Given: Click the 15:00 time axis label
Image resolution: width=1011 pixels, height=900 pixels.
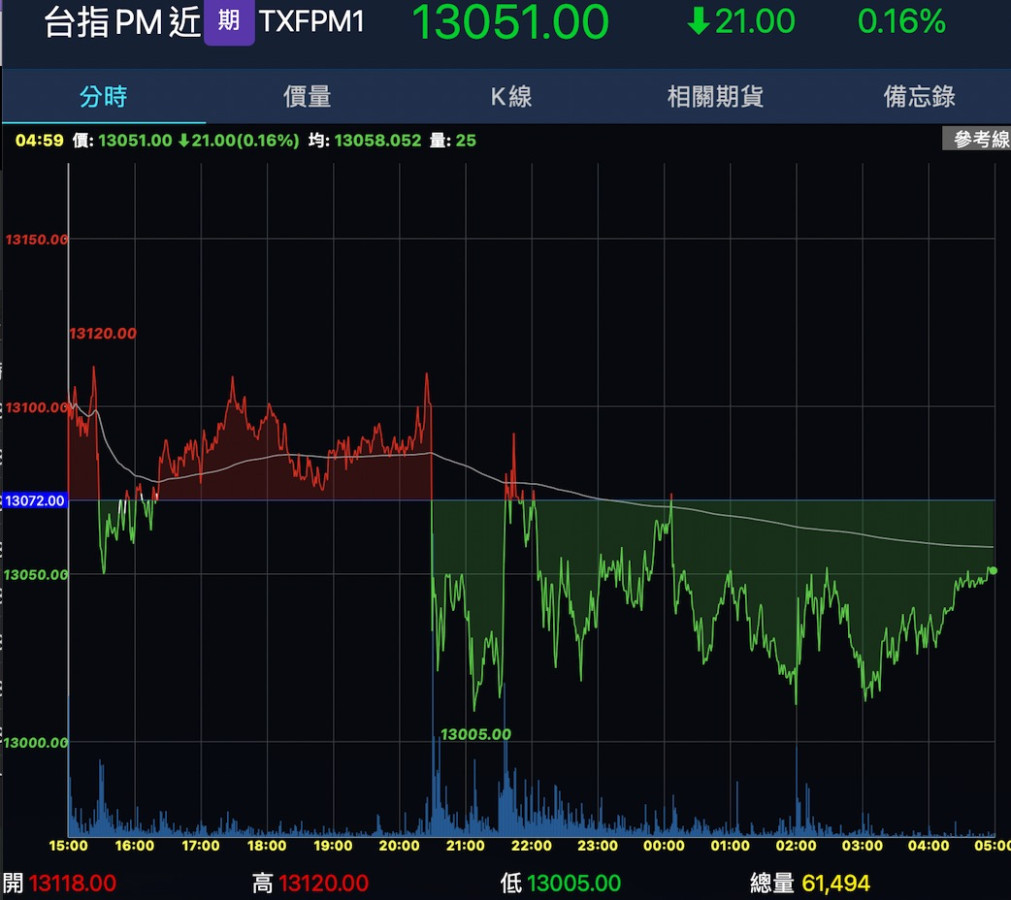Looking at the screenshot, I should (68, 845).
